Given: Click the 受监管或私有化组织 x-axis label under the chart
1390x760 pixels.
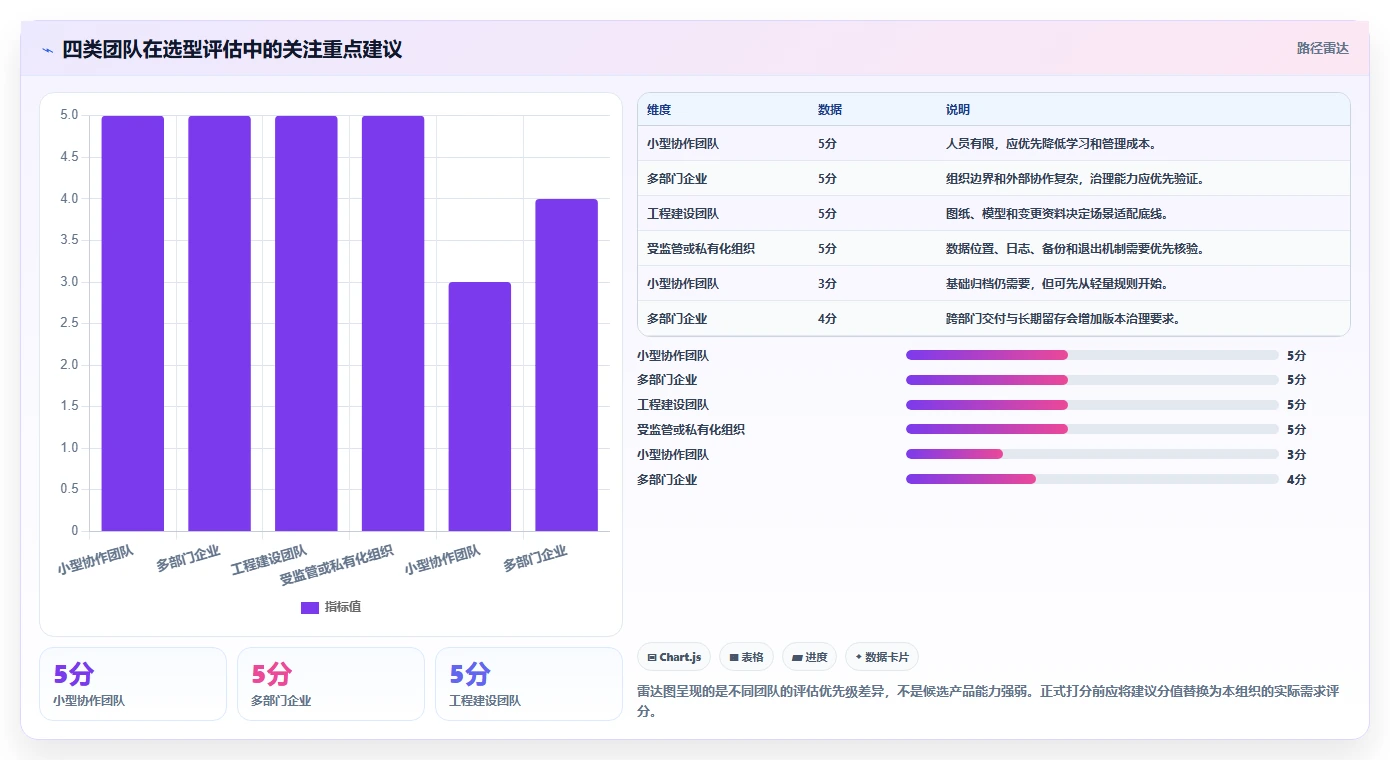Looking at the screenshot, I should click(337, 565).
